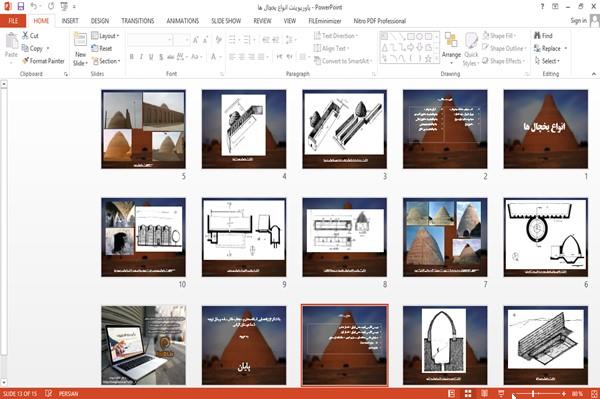Click Center paragraph alignment icon

tap(242, 57)
